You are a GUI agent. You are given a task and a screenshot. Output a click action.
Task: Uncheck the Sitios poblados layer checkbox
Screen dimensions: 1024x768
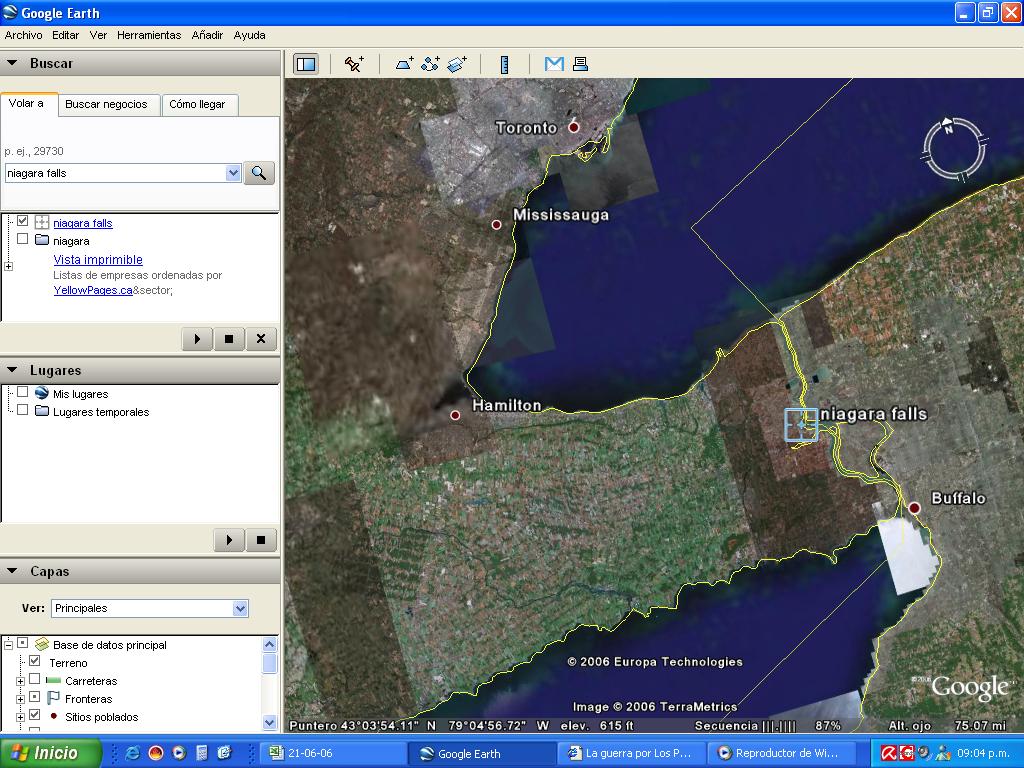point(35,715)
